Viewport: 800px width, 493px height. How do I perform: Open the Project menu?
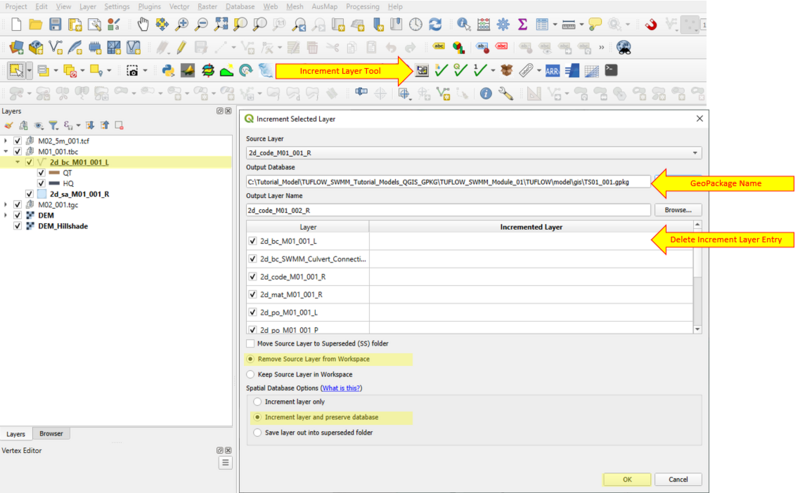16,7
